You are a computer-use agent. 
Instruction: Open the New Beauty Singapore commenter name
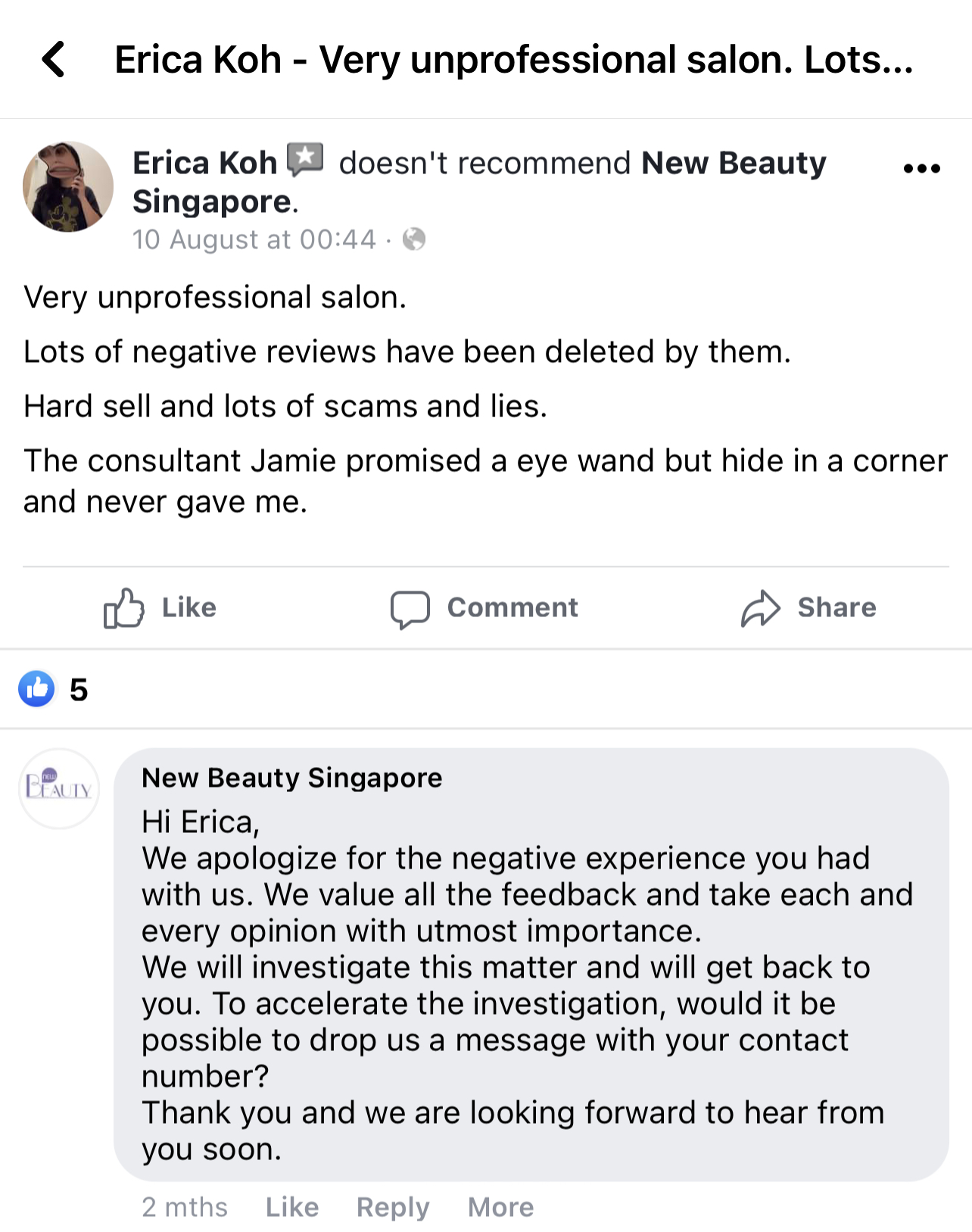(291, 778)
